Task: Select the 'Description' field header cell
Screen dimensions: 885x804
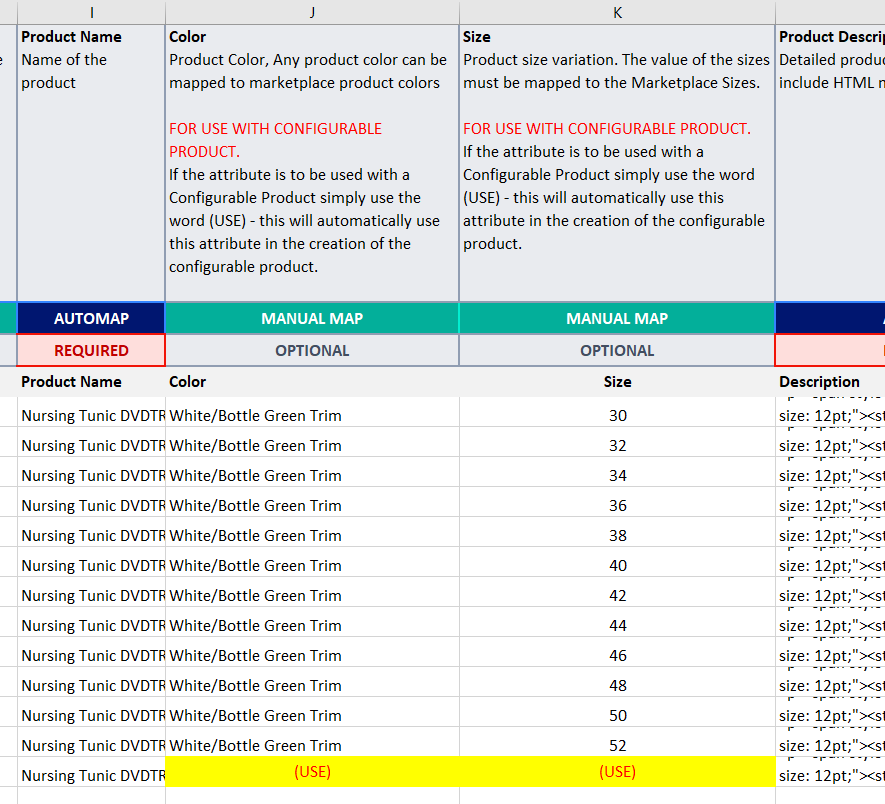Action: pos(830,382)
